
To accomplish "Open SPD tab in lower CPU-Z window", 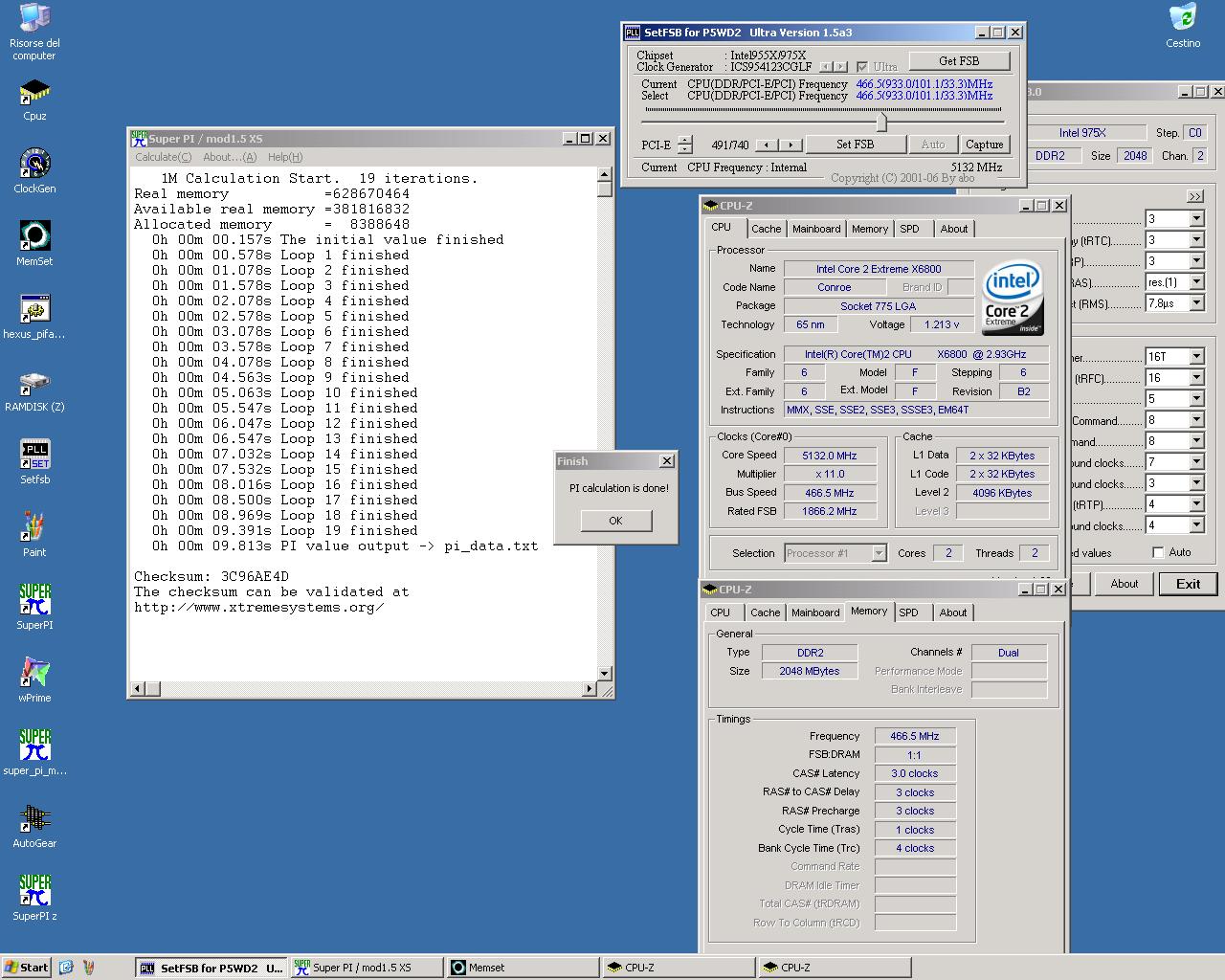I will (x=909, y=612).
